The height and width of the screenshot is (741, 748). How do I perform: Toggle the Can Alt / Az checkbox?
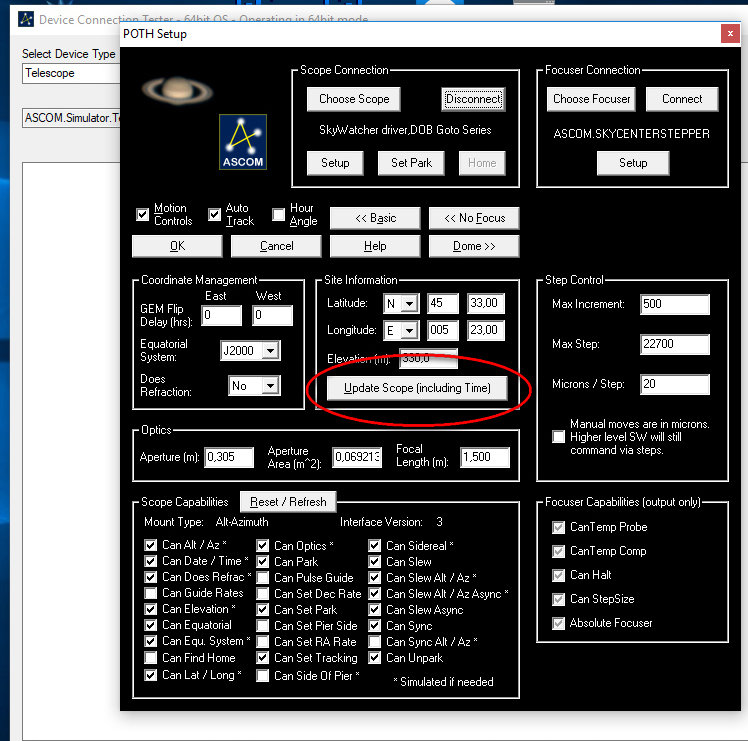[x=151, y=545]
